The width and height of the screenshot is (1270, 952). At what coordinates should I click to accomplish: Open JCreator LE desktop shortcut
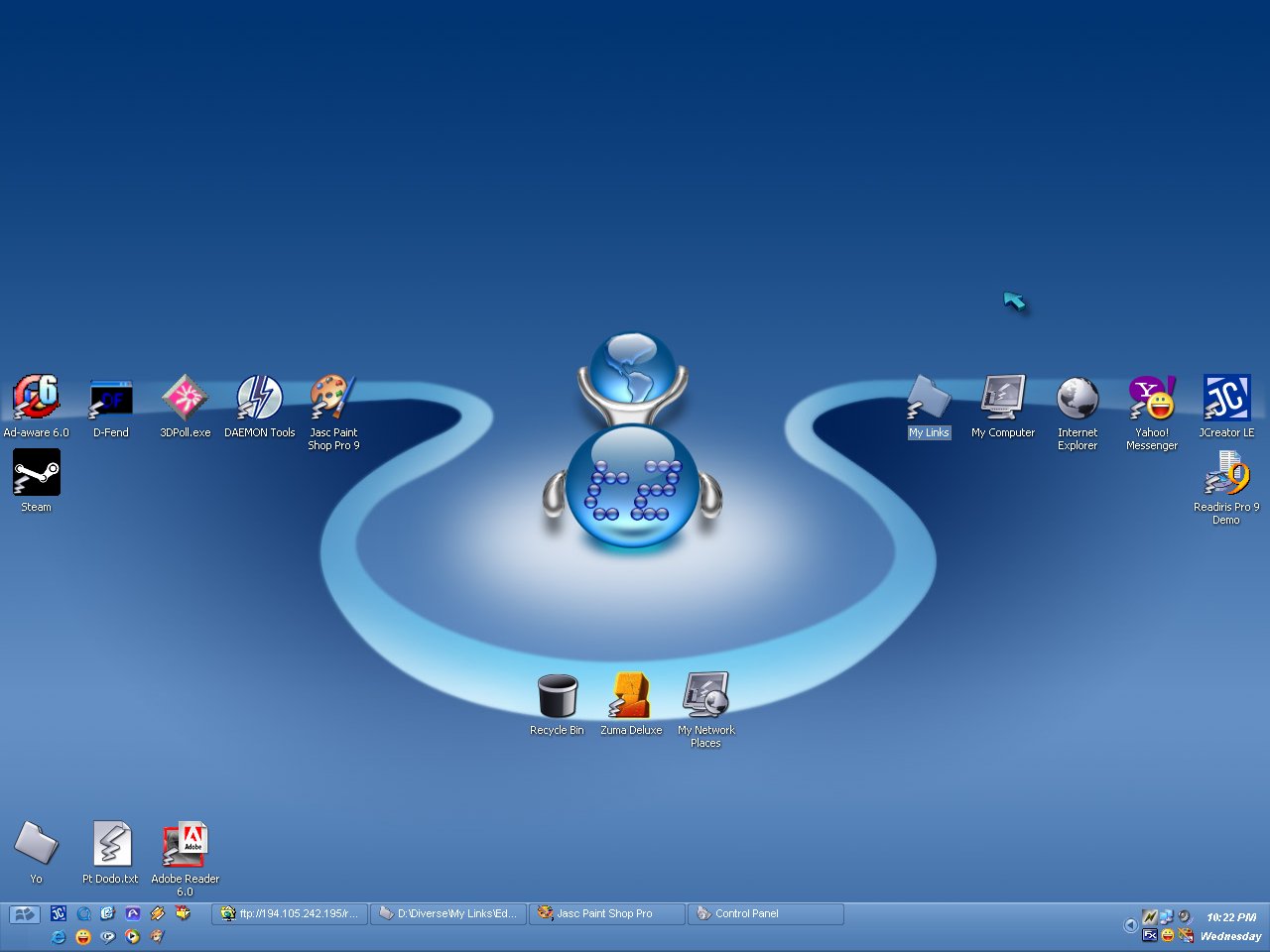(x=1226, y=399)
